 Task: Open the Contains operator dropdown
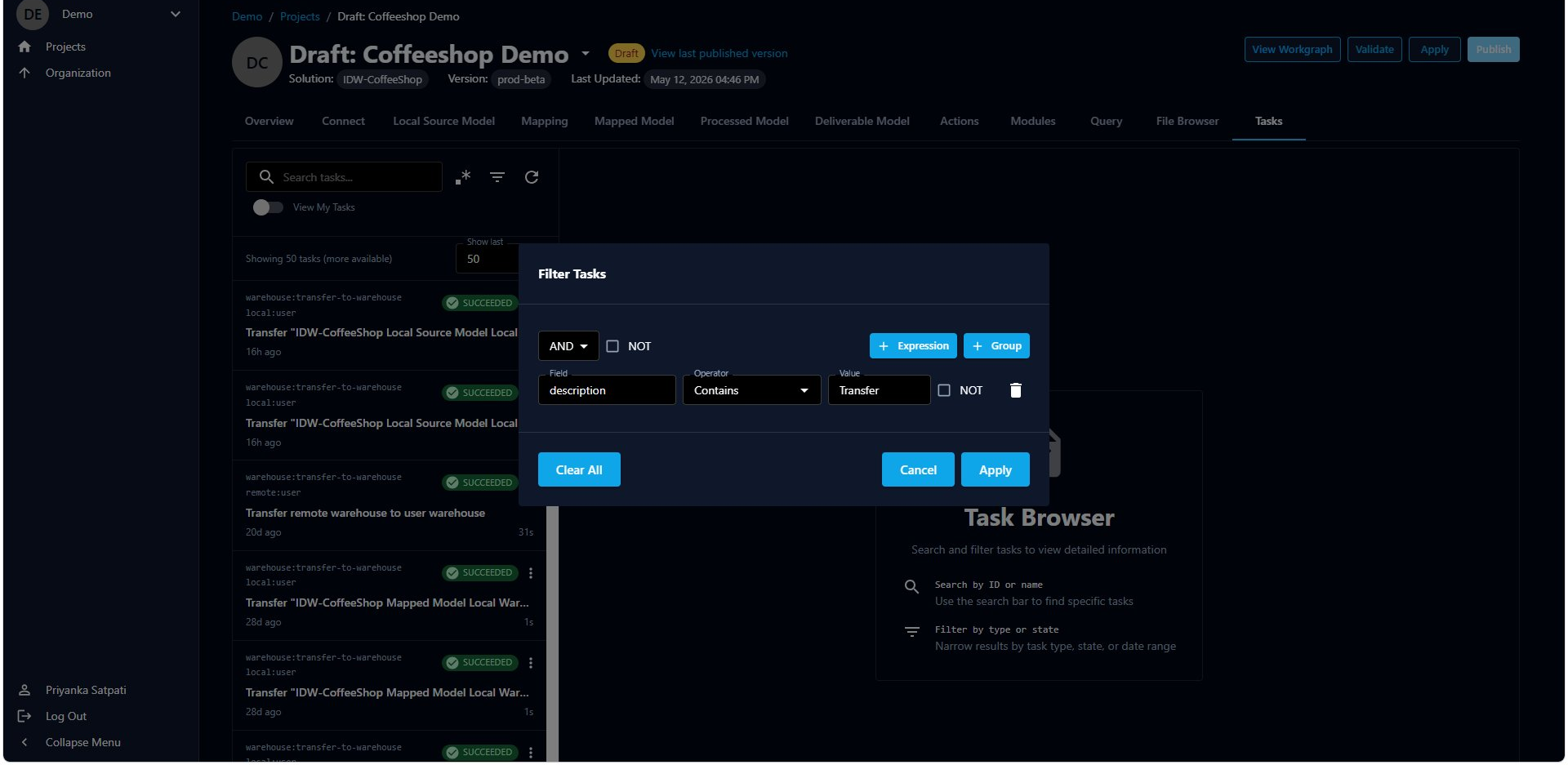751,390
